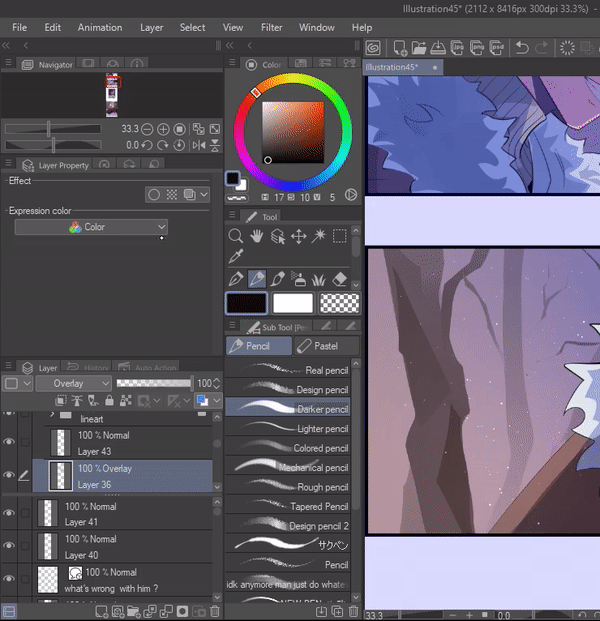Hide the 'what's wrong with him ?' layer
Viewport: 600px width, 621px height.
point(9,579)
